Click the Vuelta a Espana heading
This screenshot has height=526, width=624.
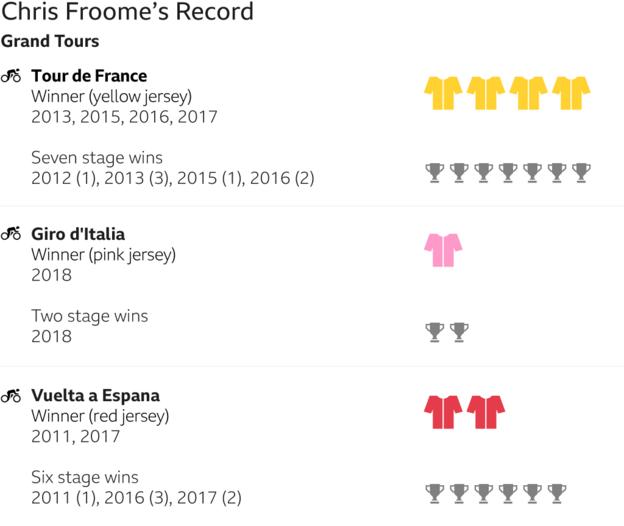pyautogui.click(x=96, y=395)
